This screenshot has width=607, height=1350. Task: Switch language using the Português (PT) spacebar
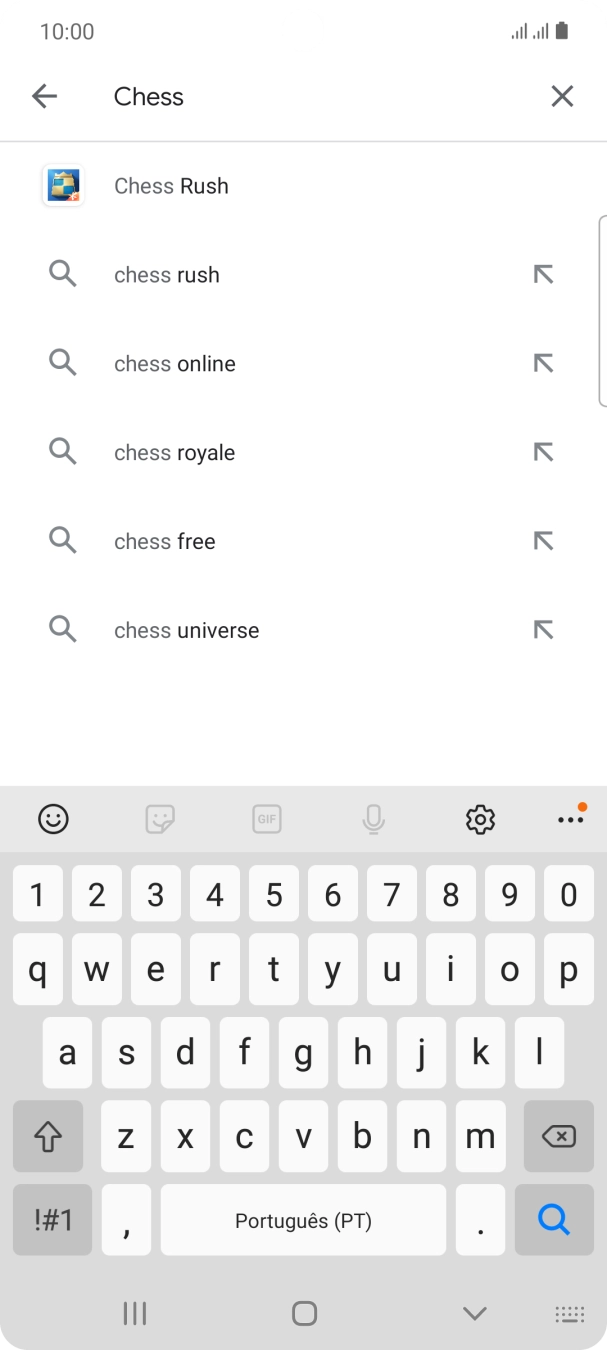click(x=303, y=1220)
